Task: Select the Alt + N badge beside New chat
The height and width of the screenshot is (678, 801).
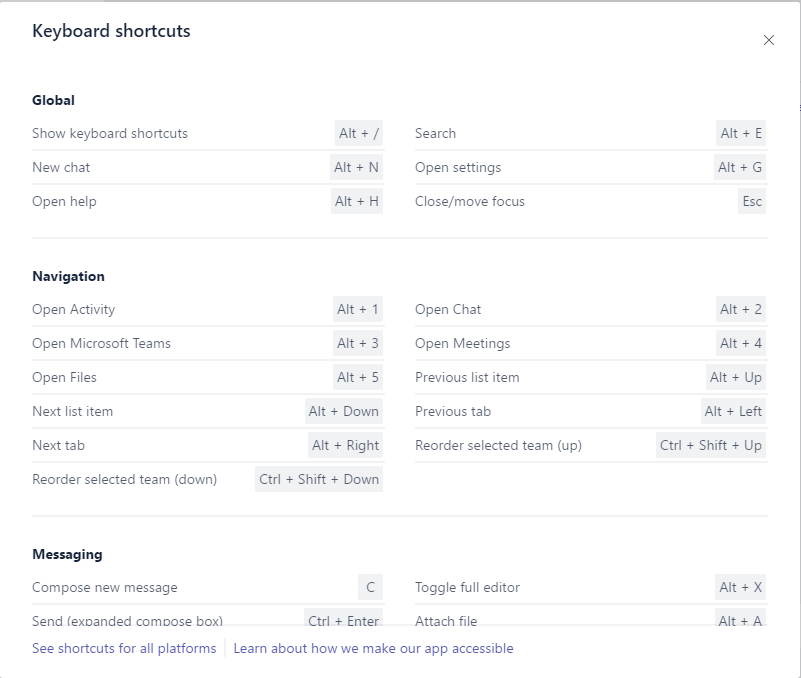Action: (357, 167)
